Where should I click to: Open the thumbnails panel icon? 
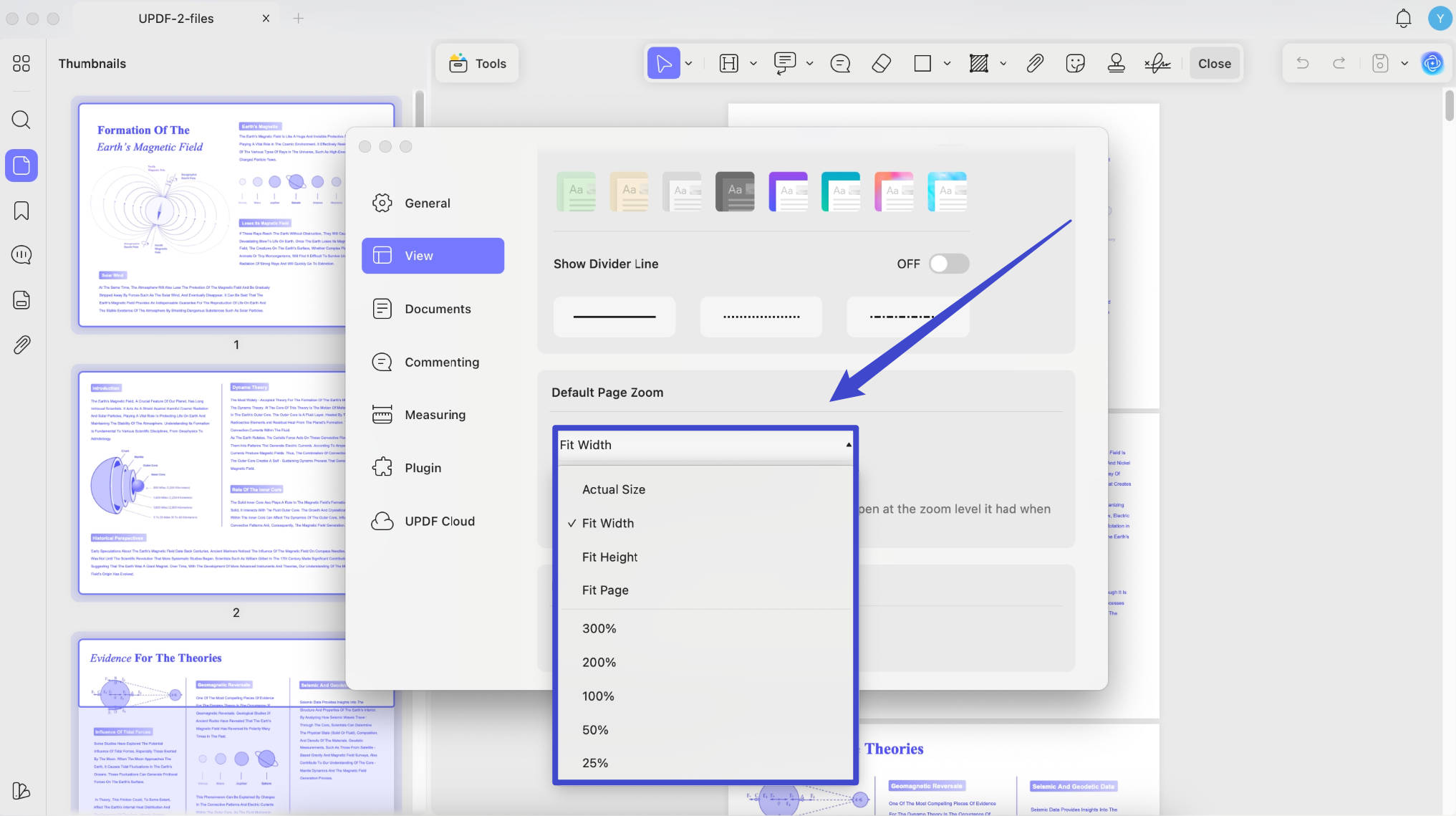point(21,165)
